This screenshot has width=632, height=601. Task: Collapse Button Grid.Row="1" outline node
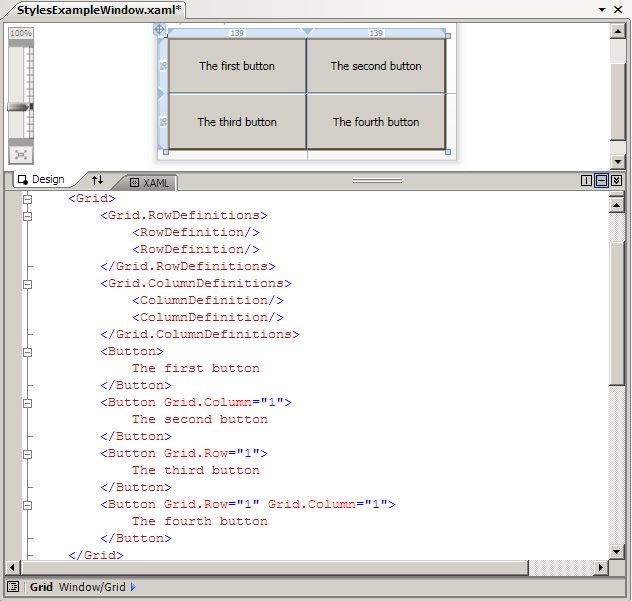point(27,454)
